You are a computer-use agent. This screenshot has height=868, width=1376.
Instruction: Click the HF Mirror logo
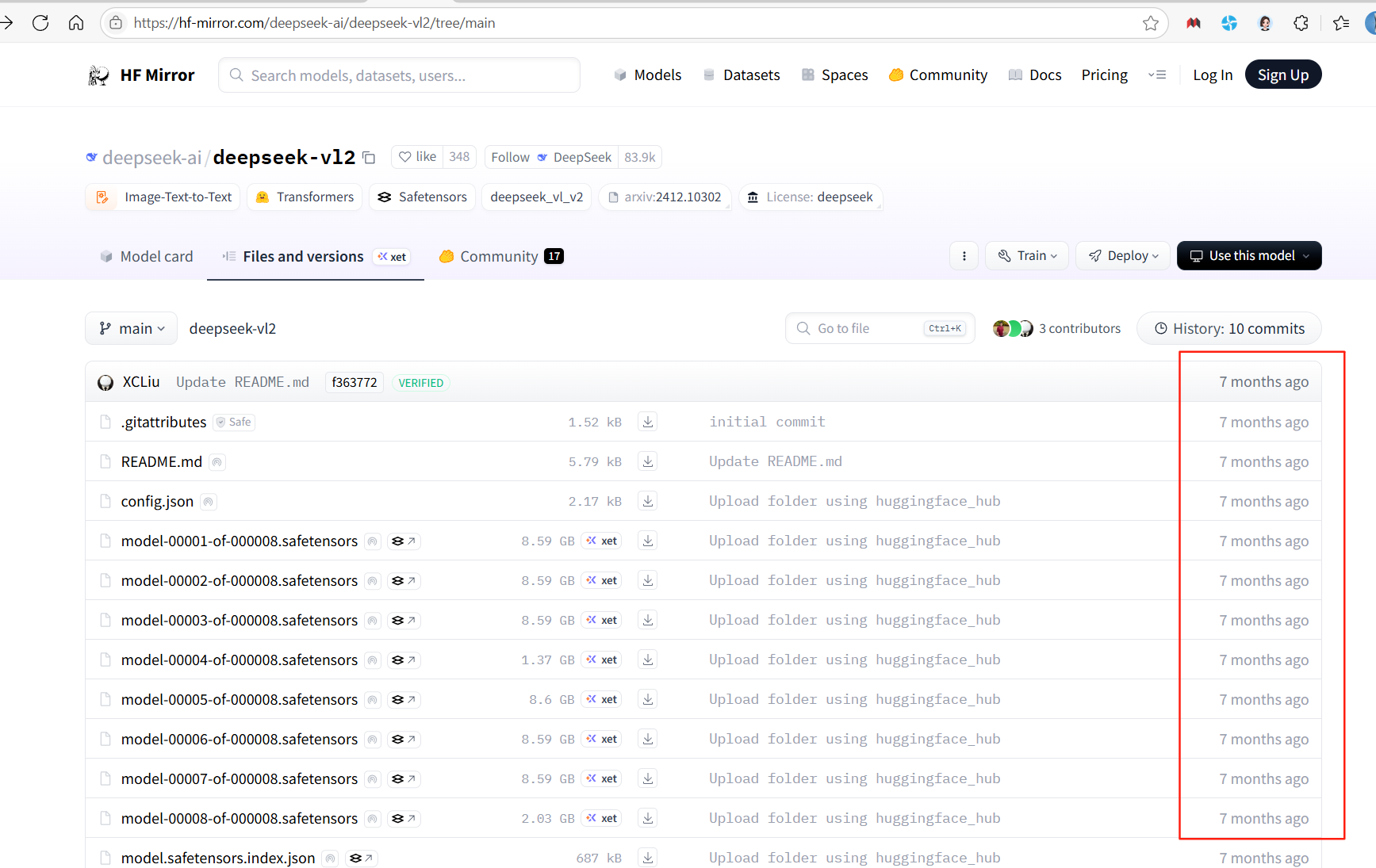coord(141,75)
